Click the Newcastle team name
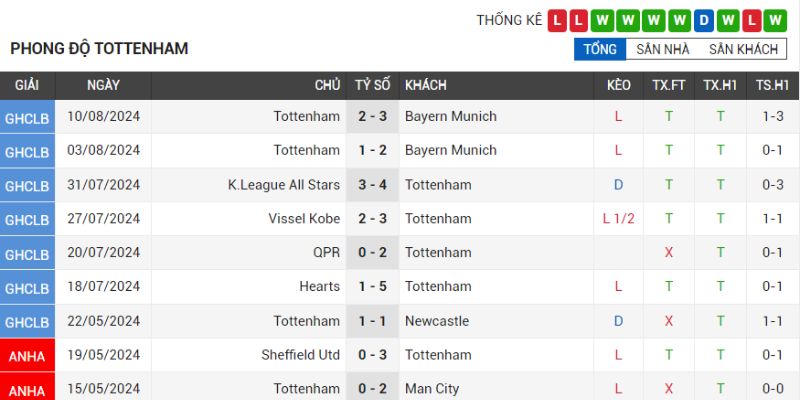Image resolution: width=800 pixels, height=400 pixels. tap(437, 321)
